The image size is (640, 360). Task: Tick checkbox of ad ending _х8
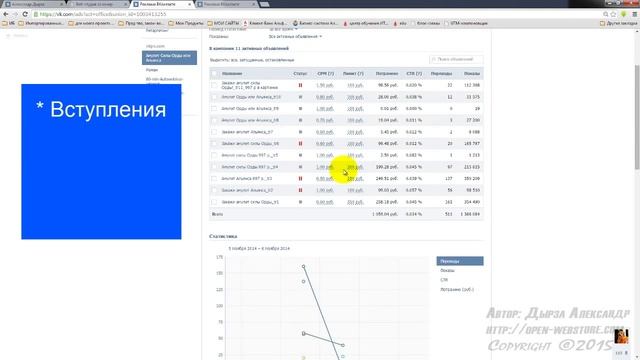click(x=214, y=120)
